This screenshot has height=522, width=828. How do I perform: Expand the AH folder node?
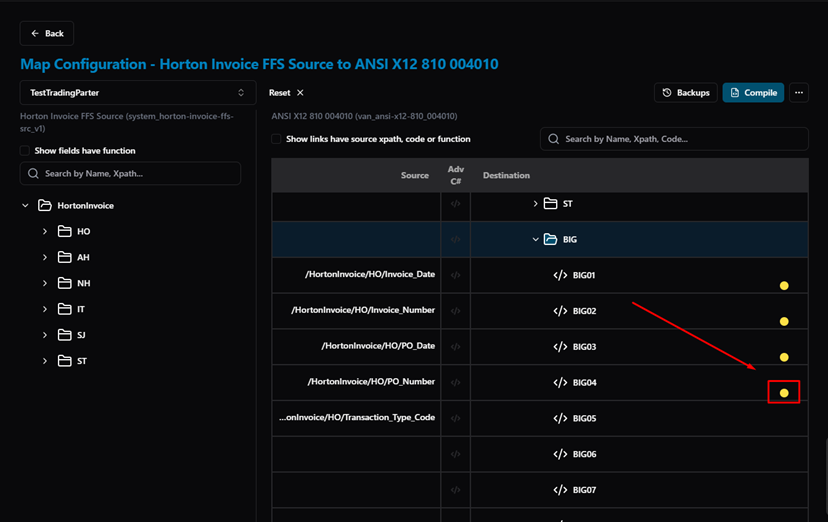(x=45, y=257)
